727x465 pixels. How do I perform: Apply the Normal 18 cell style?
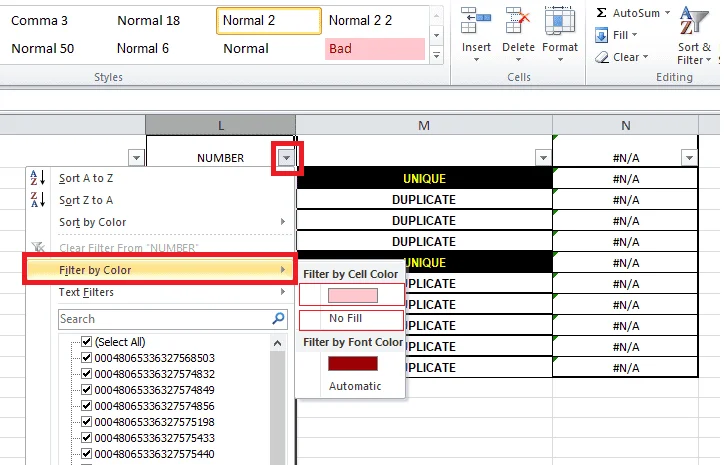pyautogui.click(x=148, y=20)
